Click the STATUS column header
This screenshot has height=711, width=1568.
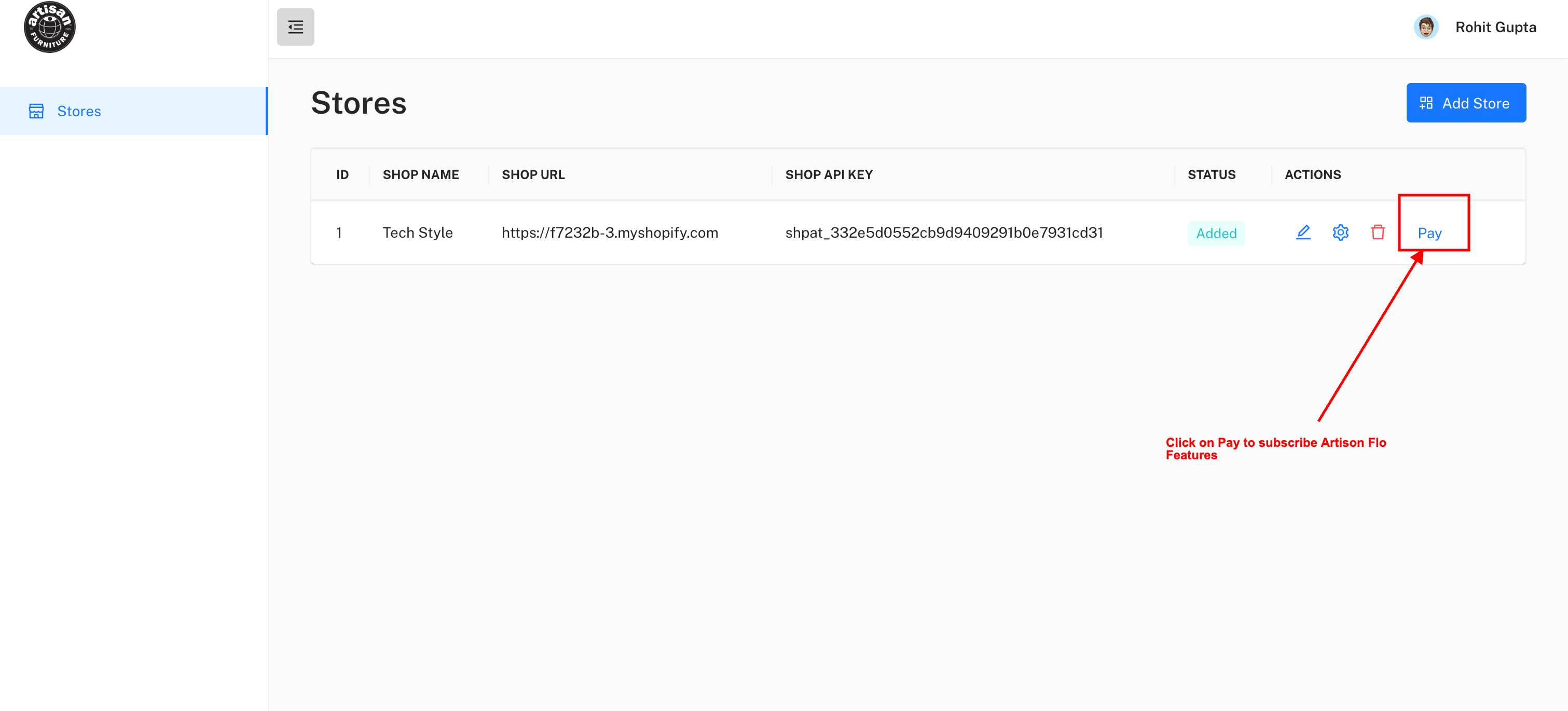[x=1211, y=175]
